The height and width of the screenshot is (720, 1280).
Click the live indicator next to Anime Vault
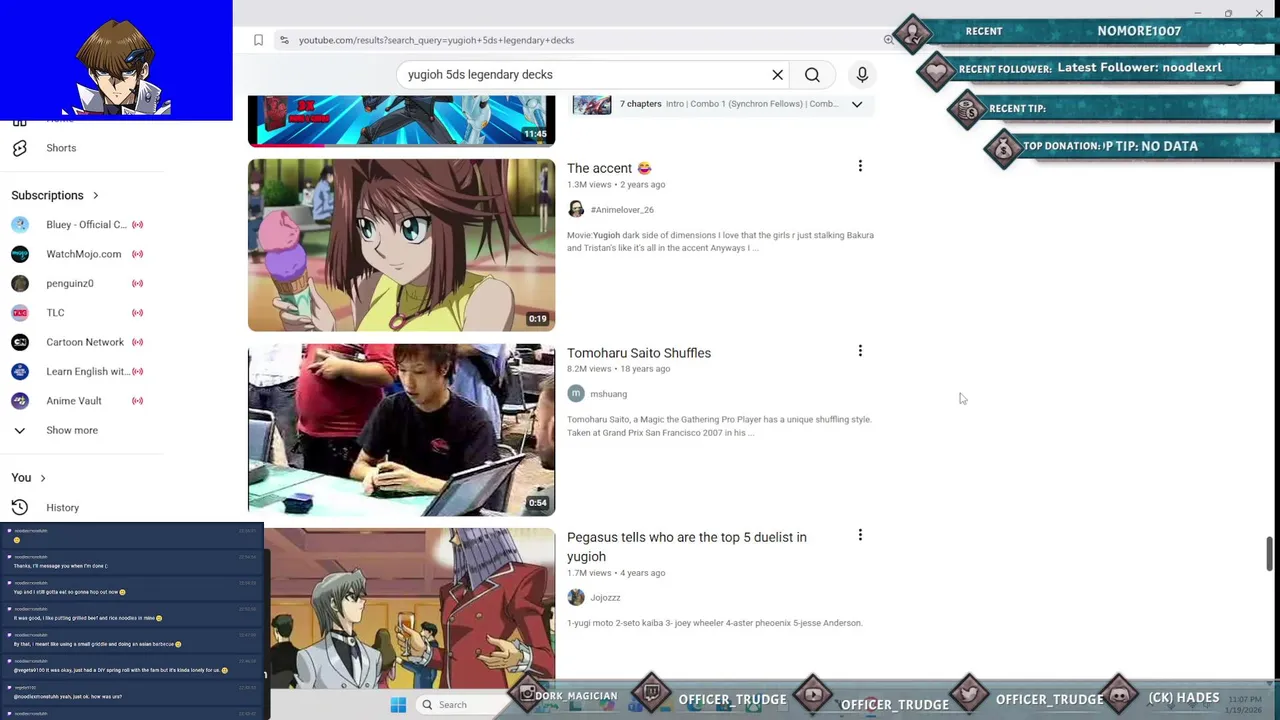(137, 401)
